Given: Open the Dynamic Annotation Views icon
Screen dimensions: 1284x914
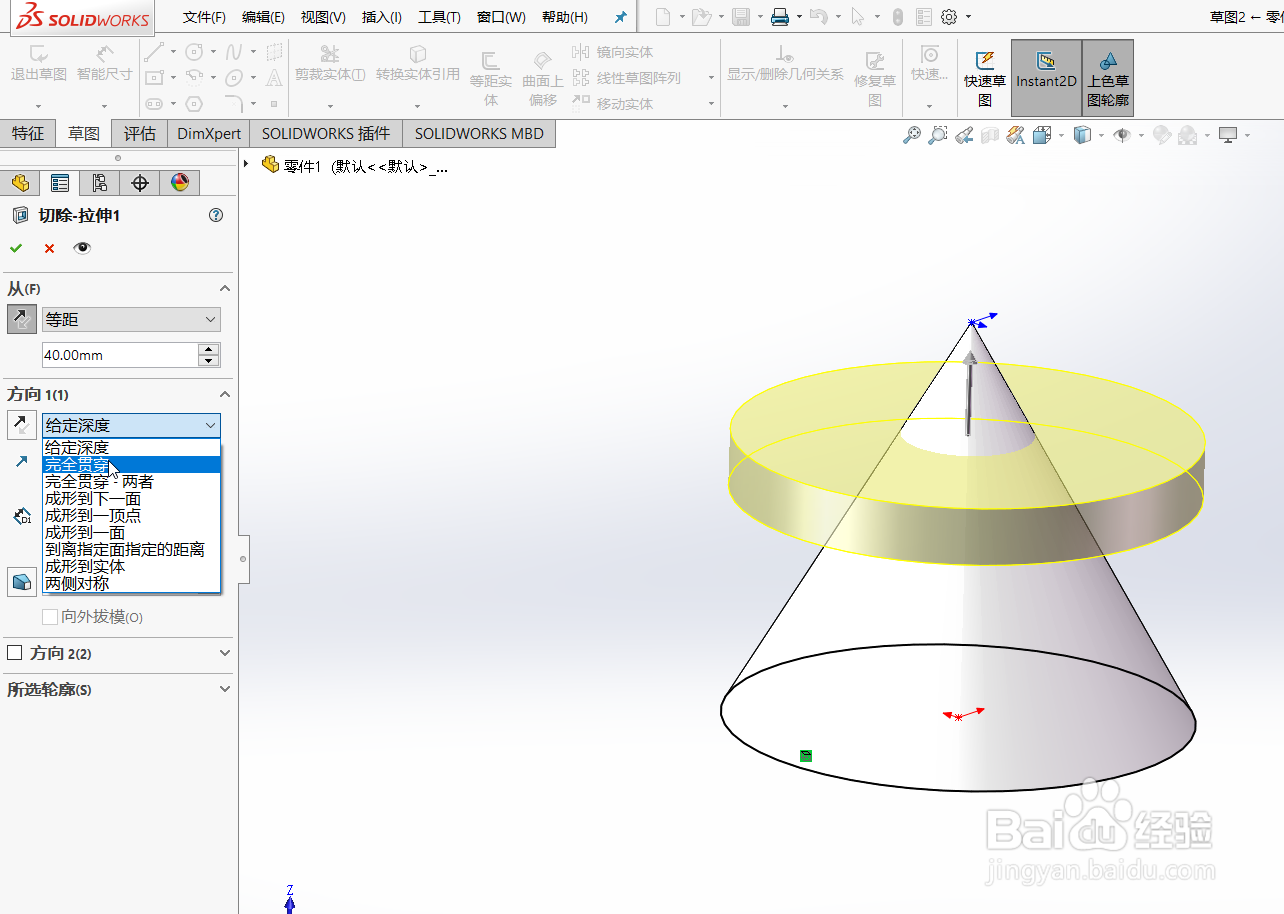Looking at the screenshot, I should coord(1016,135).
